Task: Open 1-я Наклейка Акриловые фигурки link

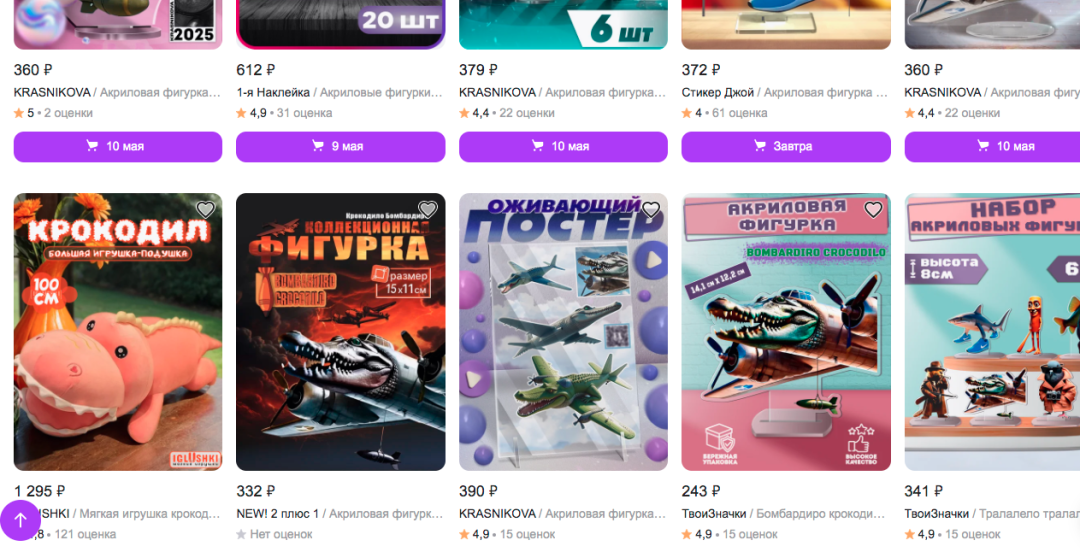Action: pyautogui.click(x=340, y=92)
